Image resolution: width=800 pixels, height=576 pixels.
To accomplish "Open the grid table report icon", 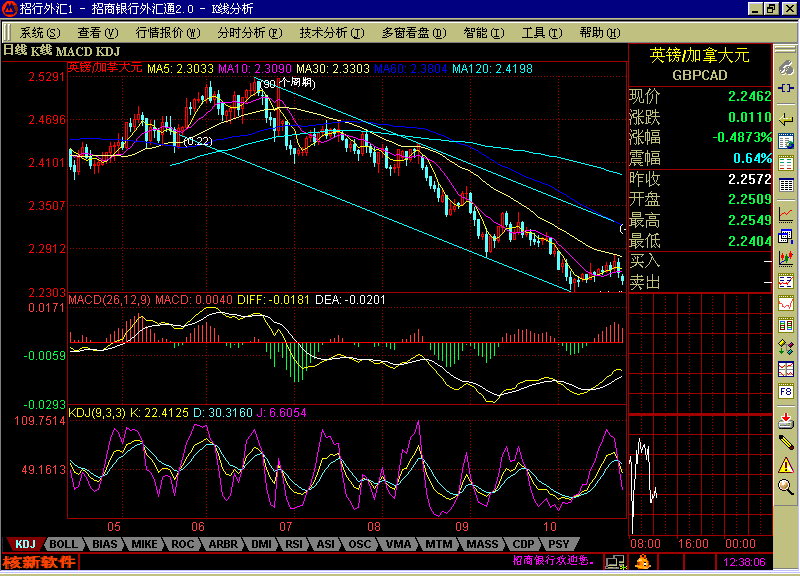I will [786, 185].
